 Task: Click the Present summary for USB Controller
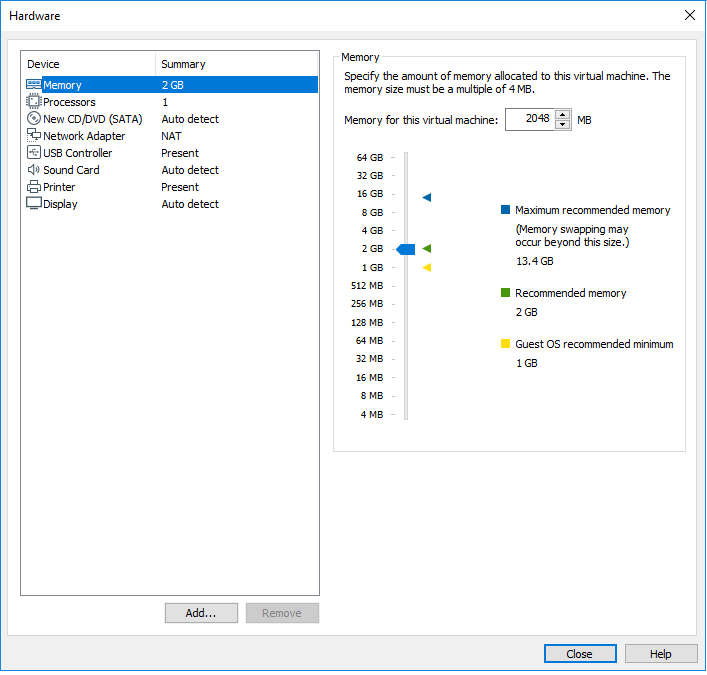pyautogui.click(x=180, y=153)
